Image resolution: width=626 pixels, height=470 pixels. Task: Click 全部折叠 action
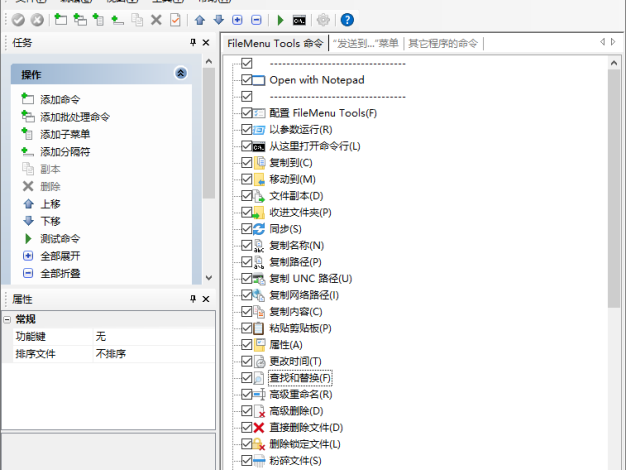60,274
